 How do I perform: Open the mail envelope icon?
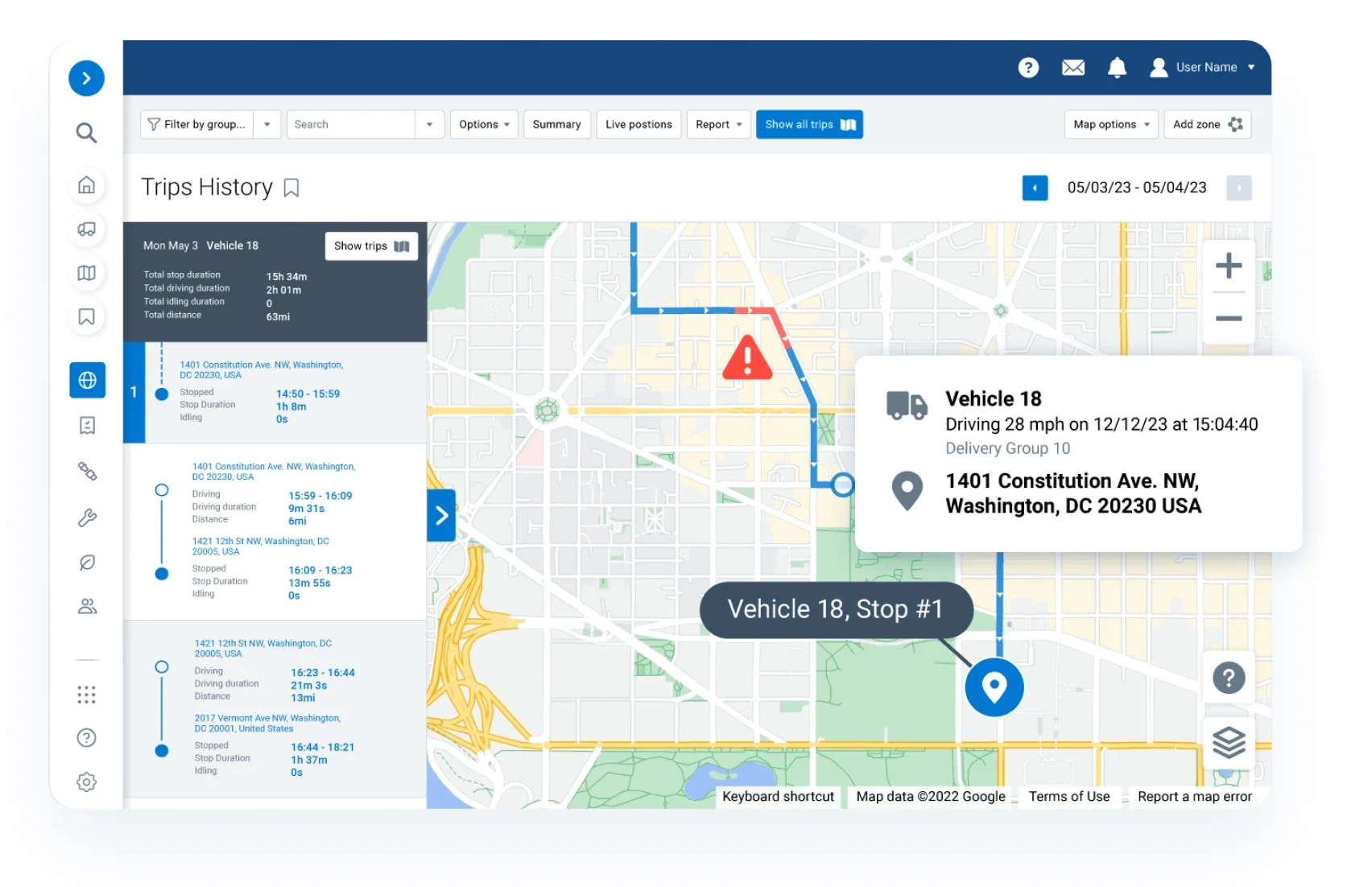click(1072, 68)
